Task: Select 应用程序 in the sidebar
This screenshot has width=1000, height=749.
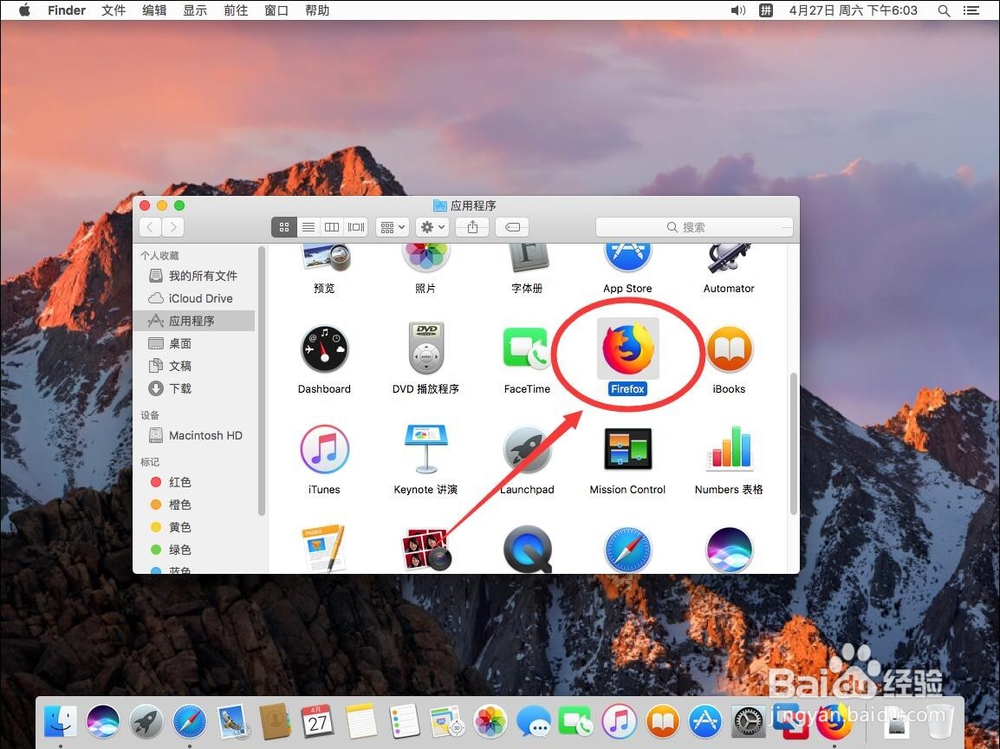Action: [x=197, y=320]
